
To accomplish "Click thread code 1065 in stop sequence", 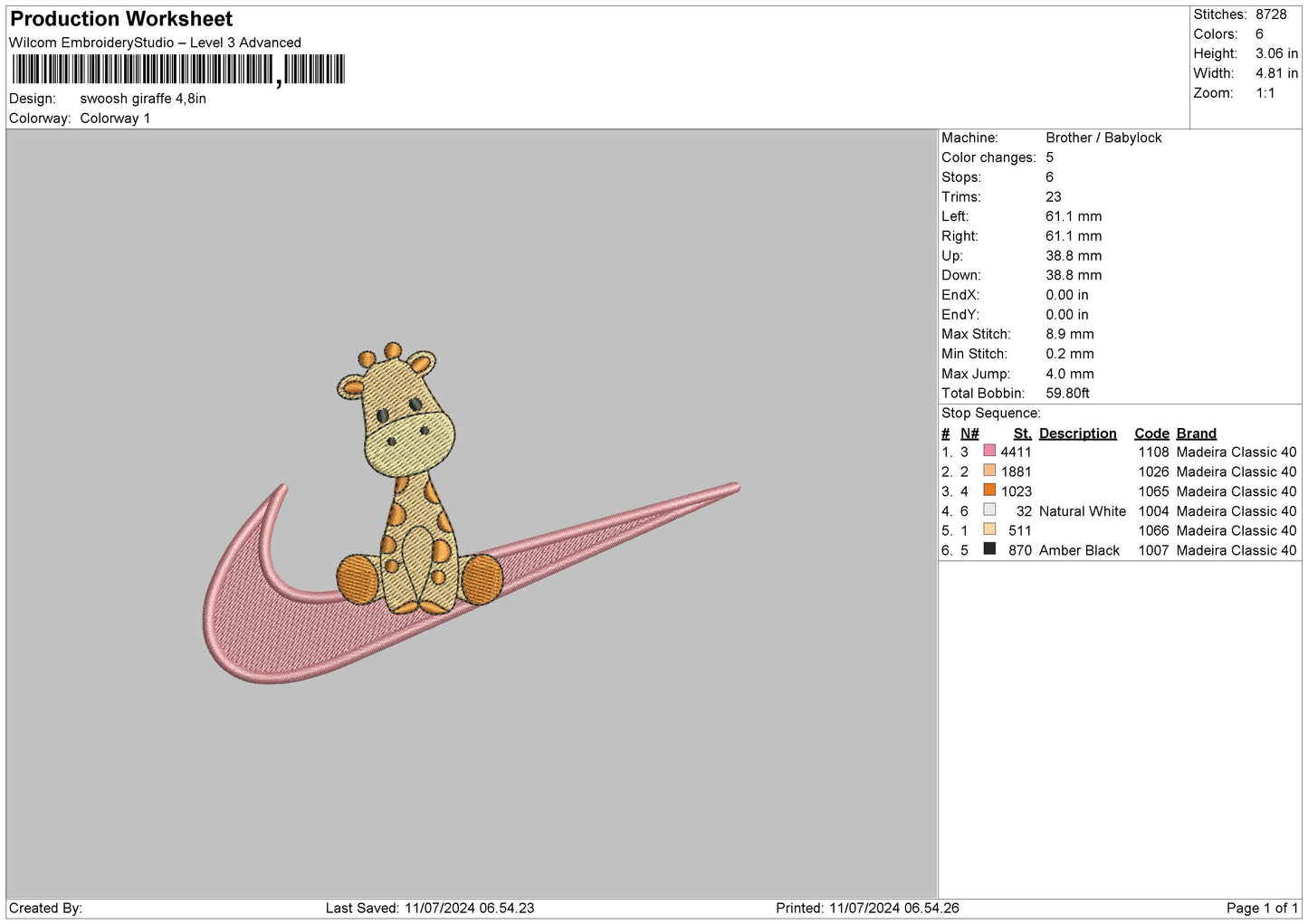I will tap(1153, 491).
